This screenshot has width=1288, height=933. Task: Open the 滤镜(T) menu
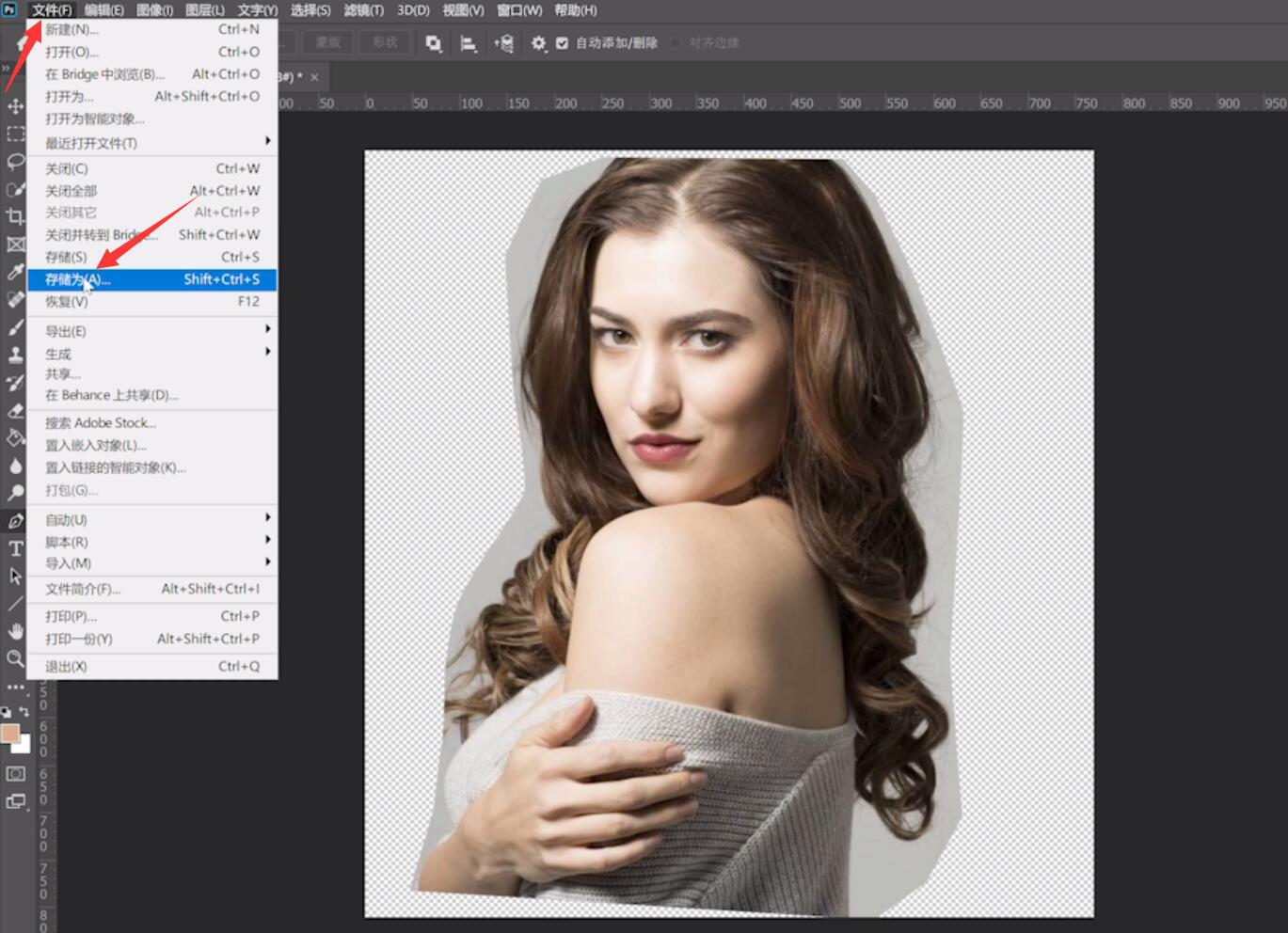(x=363, y=10)
